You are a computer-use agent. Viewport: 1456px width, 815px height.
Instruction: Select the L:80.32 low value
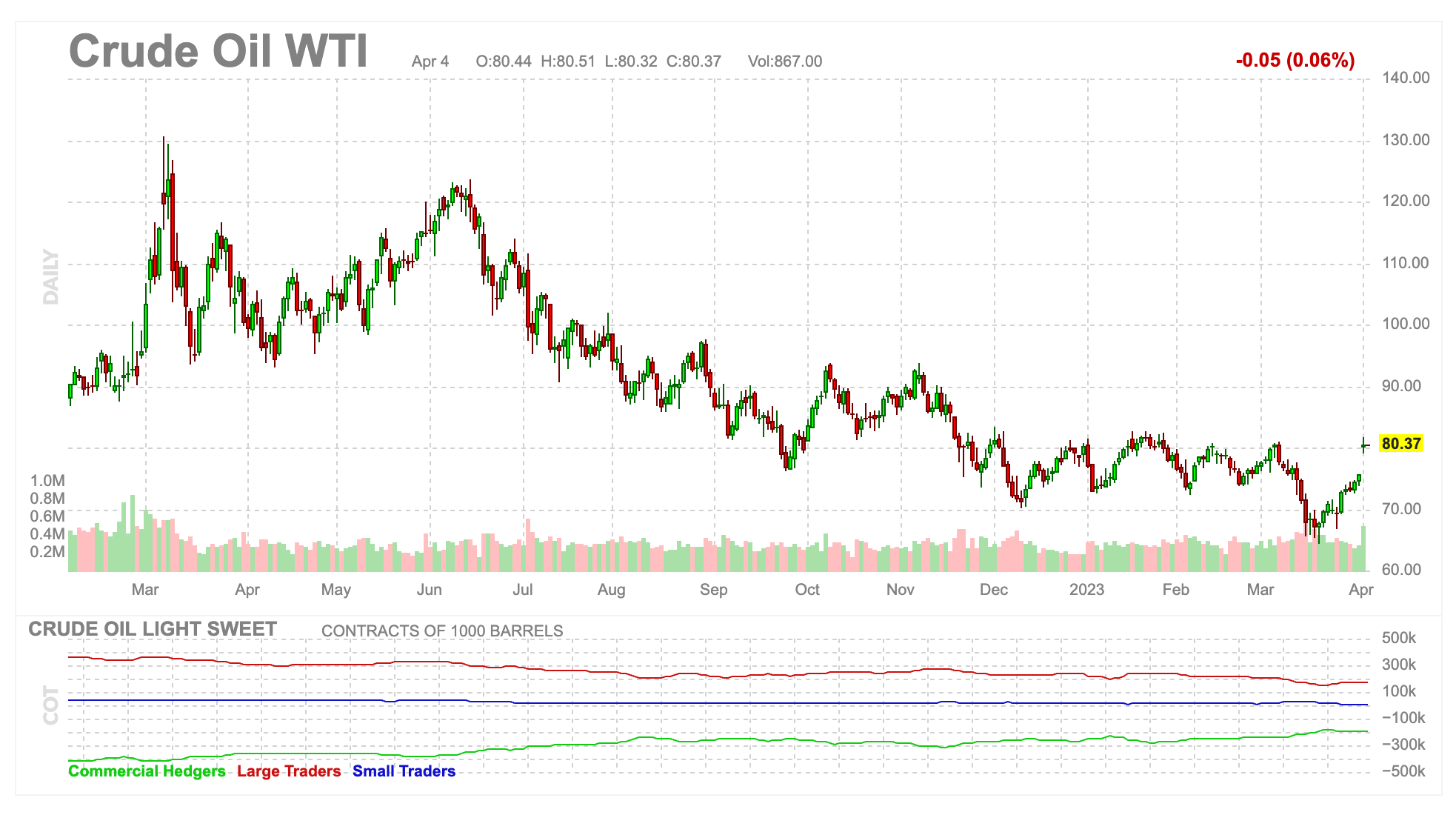[631, 61]
